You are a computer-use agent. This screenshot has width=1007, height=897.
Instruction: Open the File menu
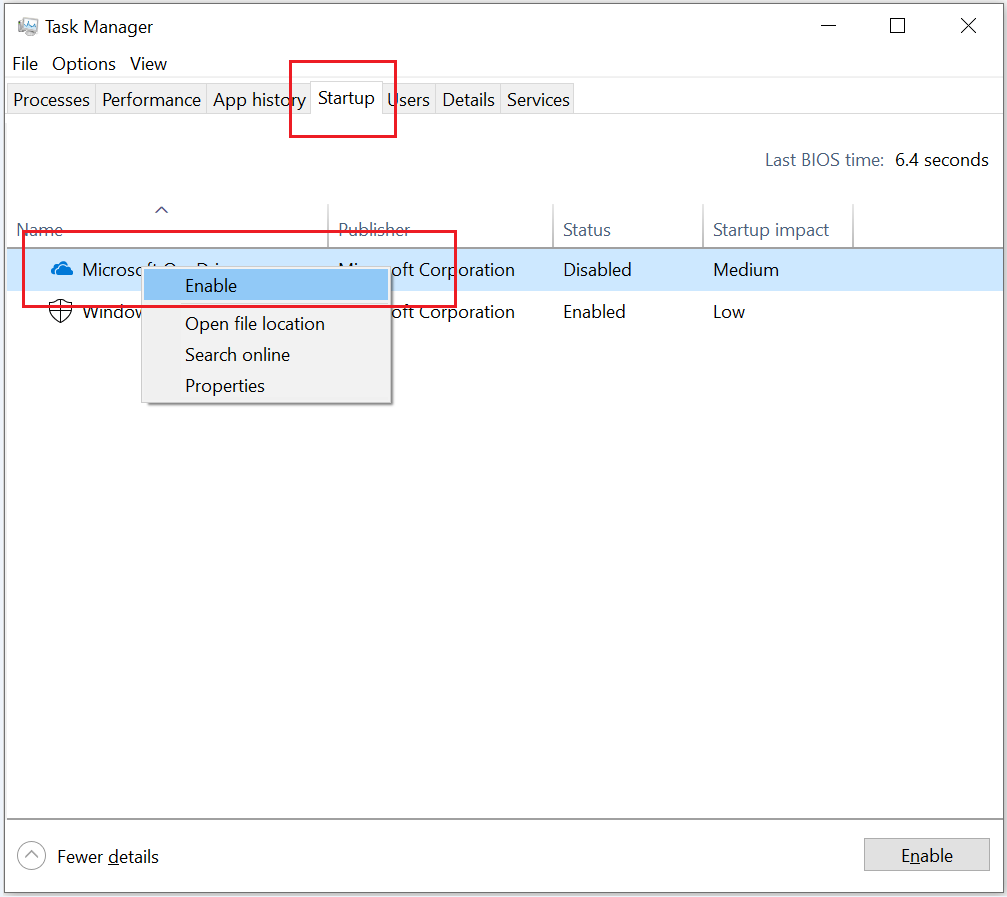(25, 64)
